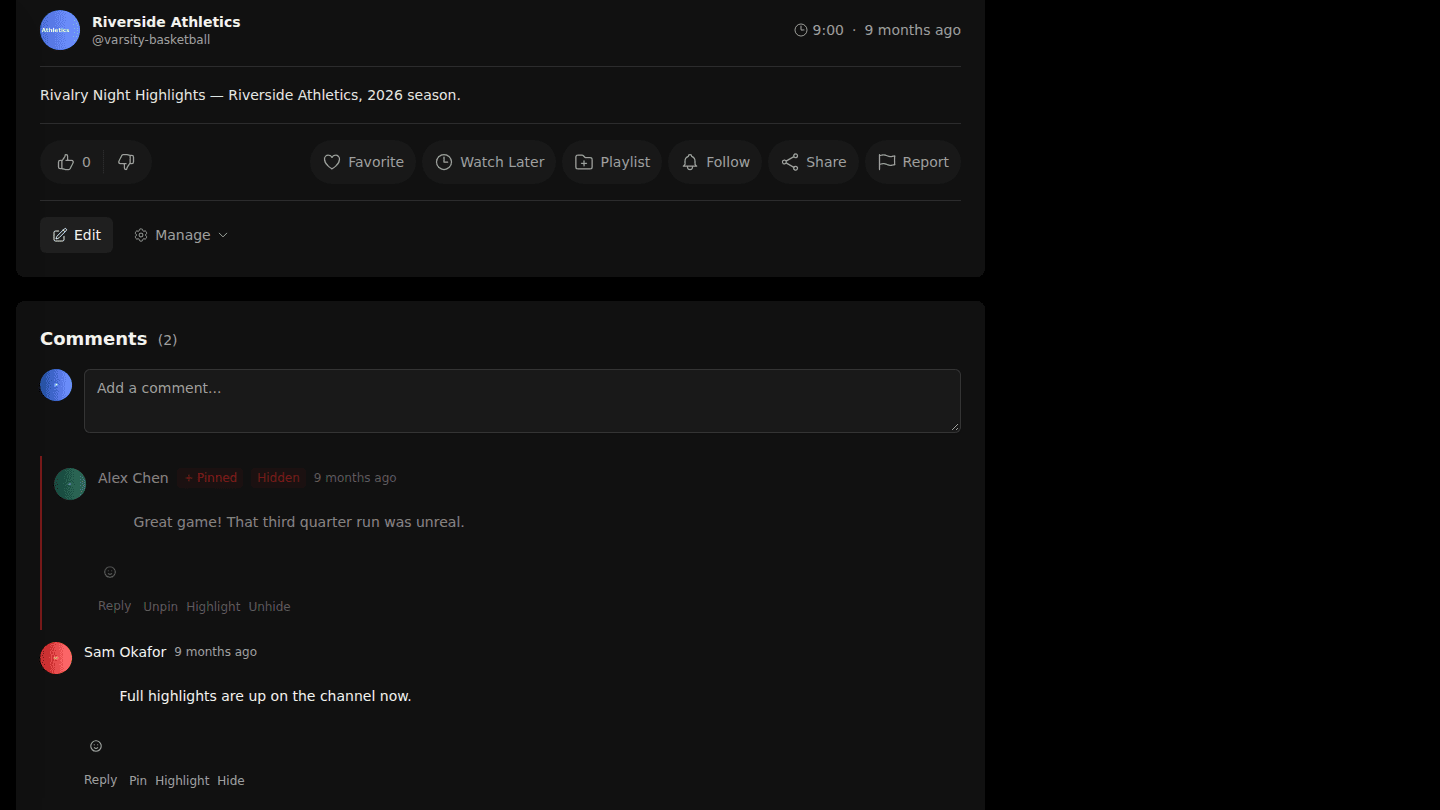Edit the video details

click(76, 235)
